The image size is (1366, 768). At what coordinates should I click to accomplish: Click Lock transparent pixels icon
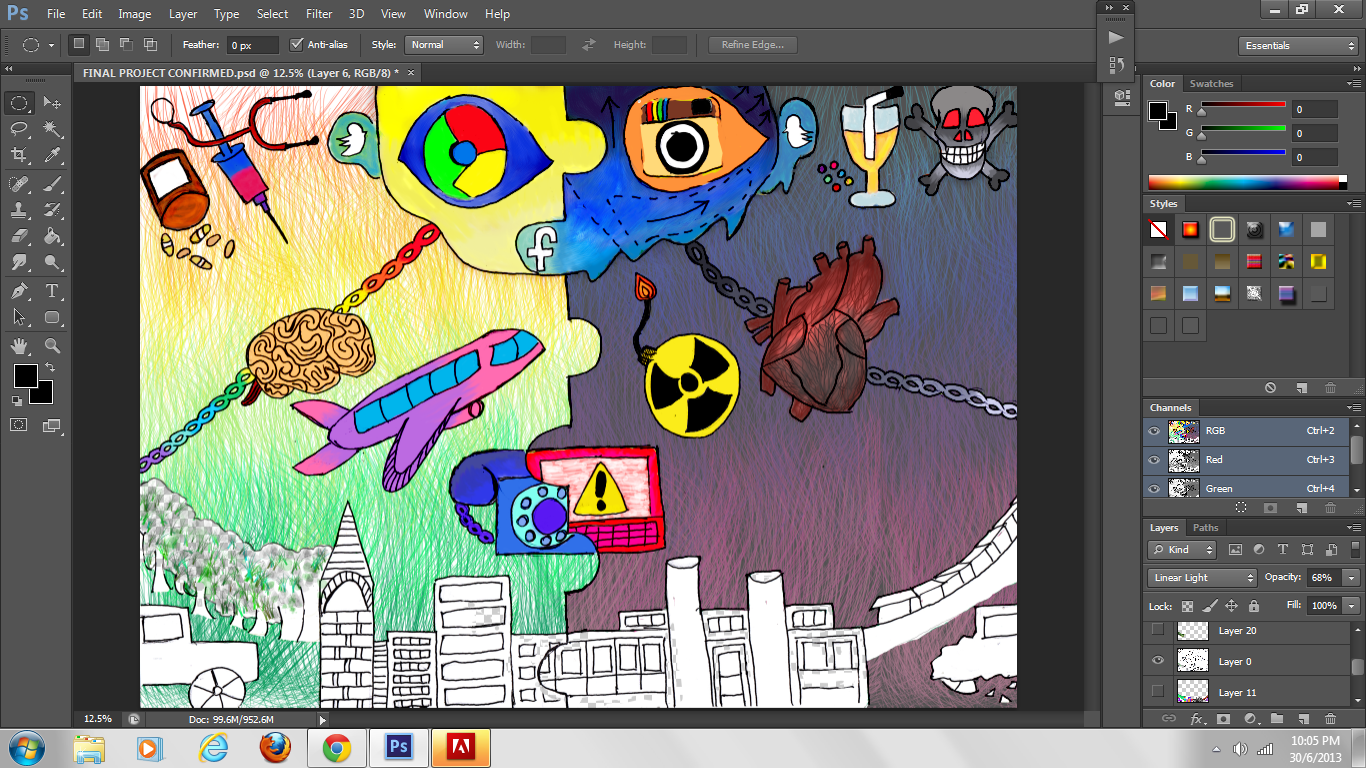(x=1187, y=606)
